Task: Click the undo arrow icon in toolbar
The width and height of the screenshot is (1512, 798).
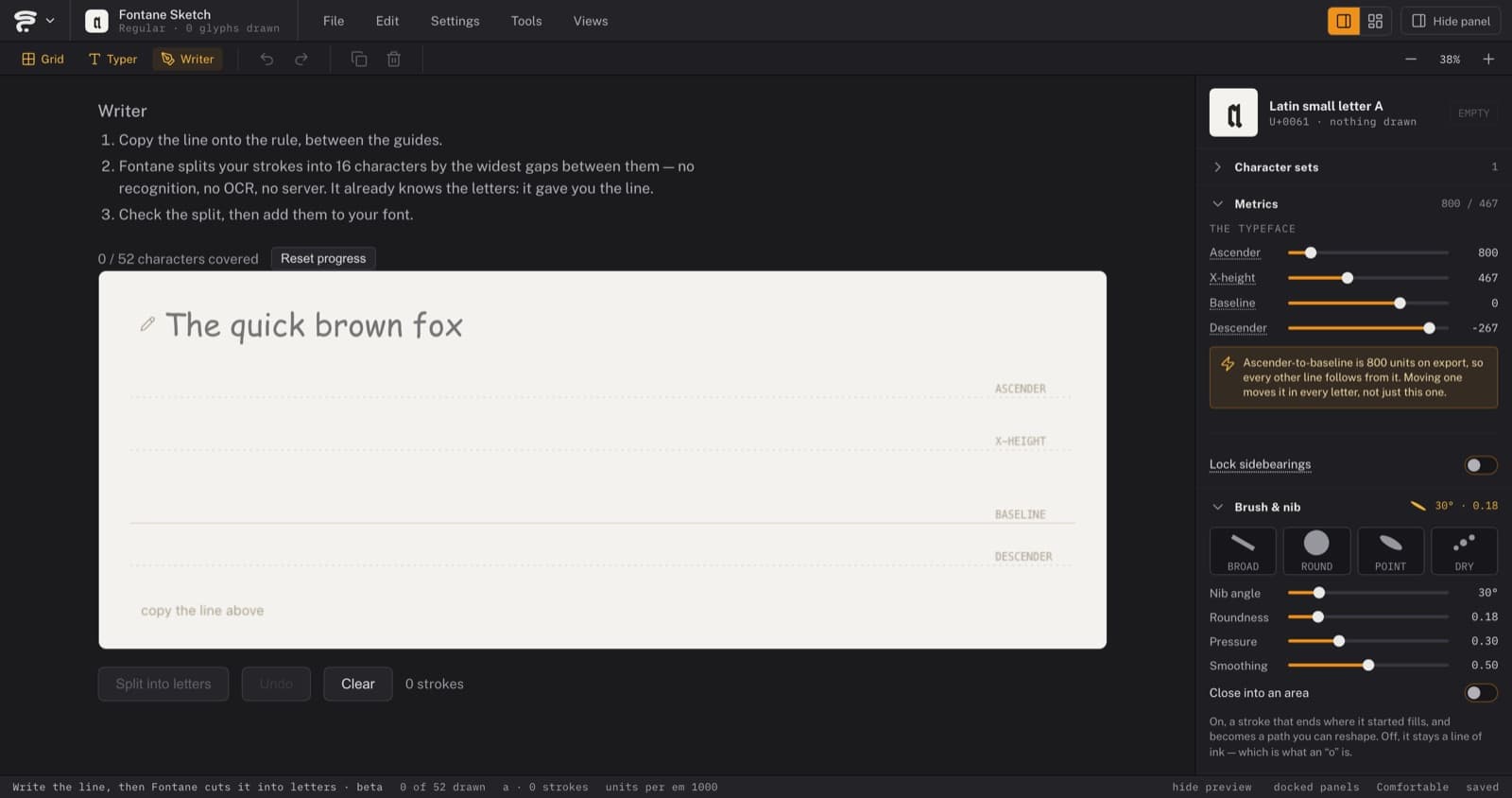Action: (266, 59)
